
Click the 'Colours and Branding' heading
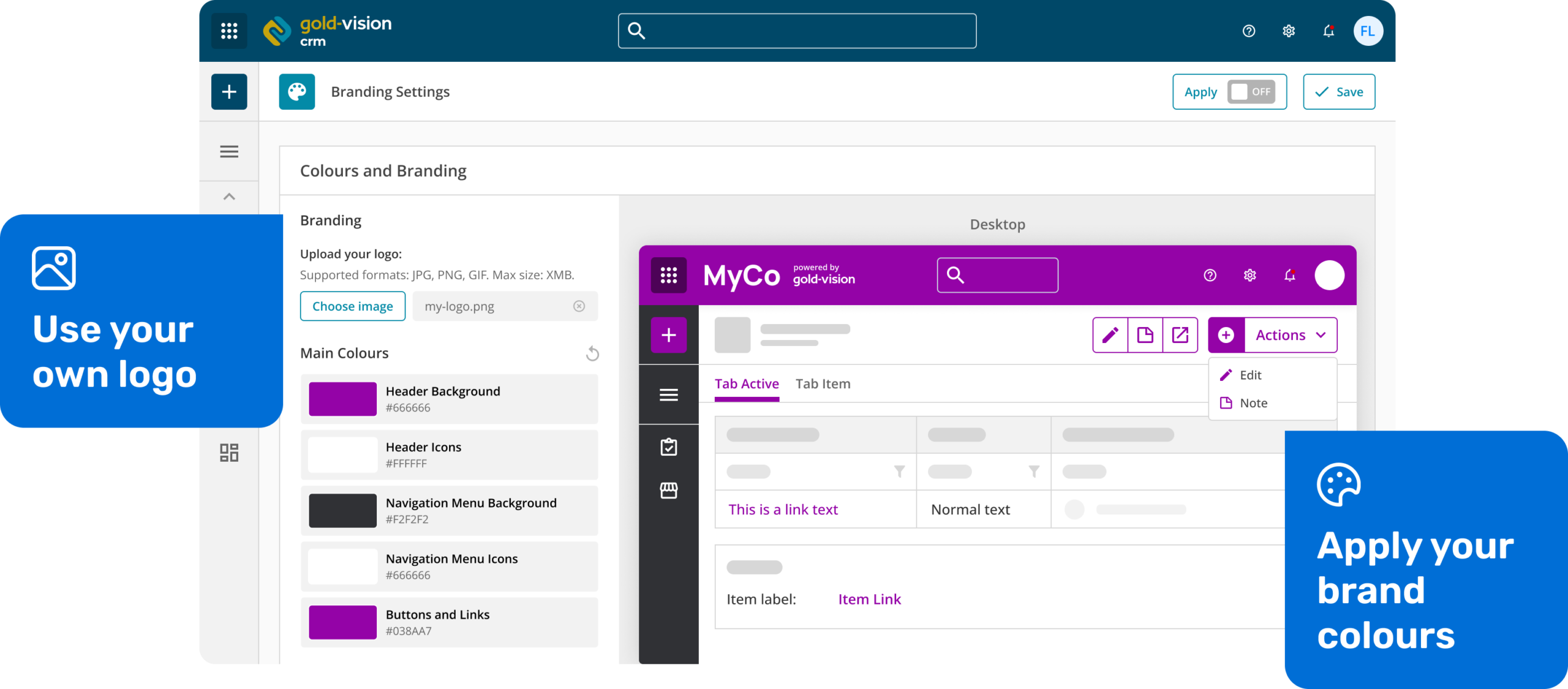click(383, 171)
